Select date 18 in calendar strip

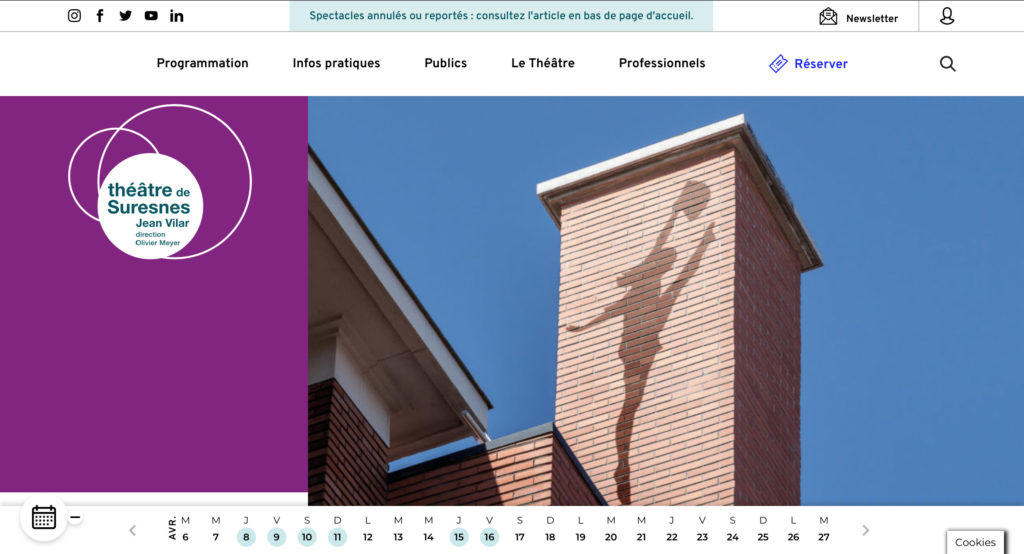(550, 537)
